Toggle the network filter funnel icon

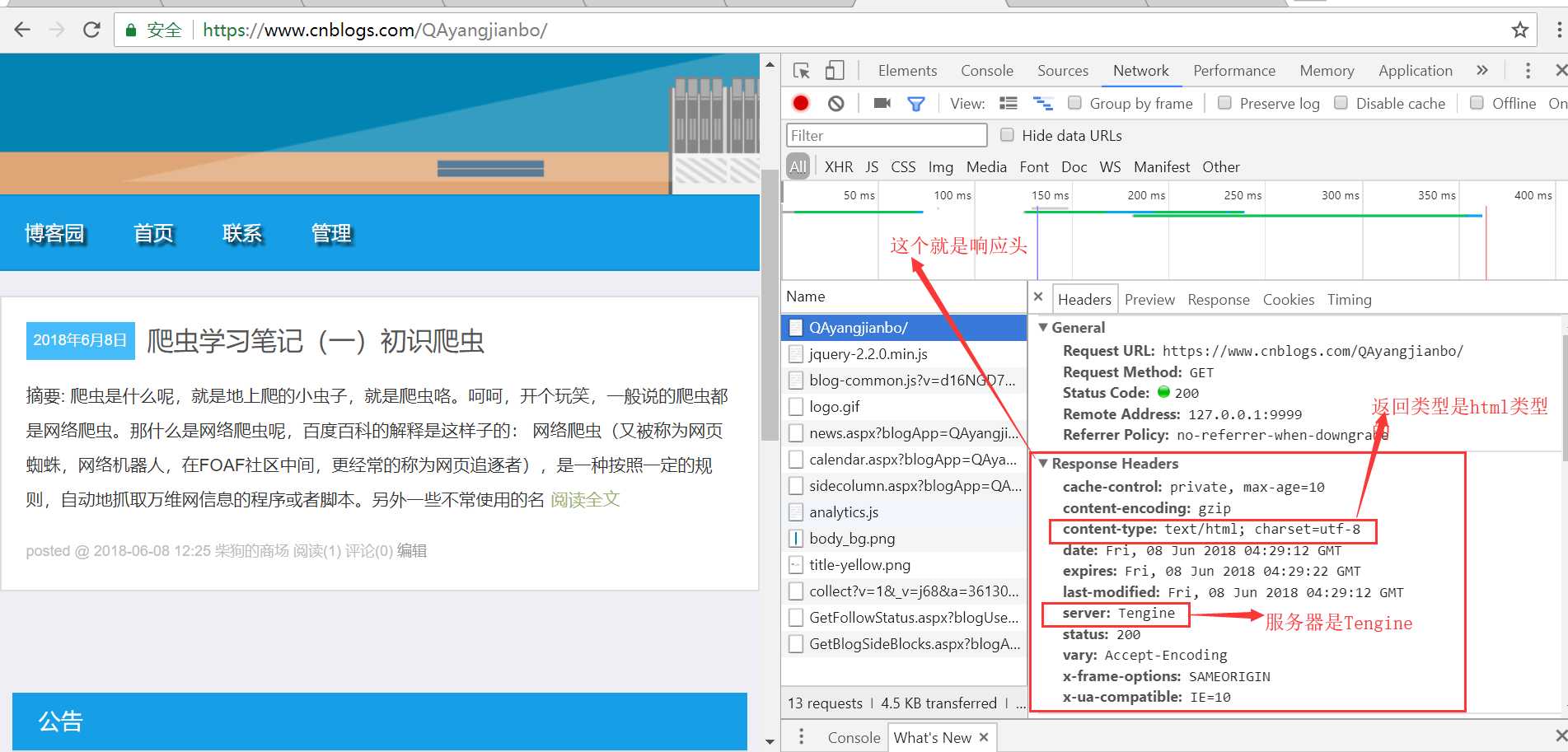915,104
